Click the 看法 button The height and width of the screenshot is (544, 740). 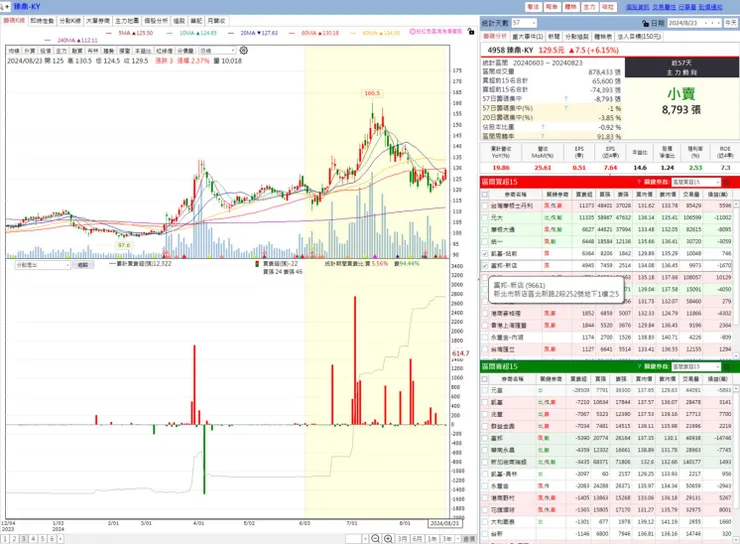pyautogui.click(x=533, y=7)
